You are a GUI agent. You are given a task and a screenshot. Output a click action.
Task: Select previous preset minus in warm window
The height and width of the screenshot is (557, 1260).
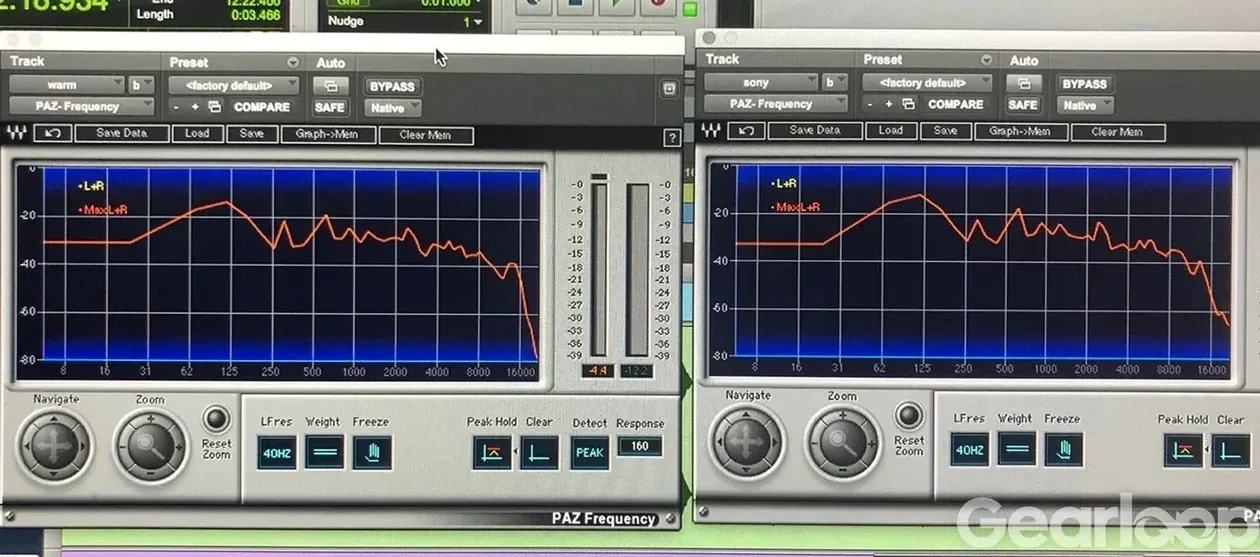coord(176,107)
